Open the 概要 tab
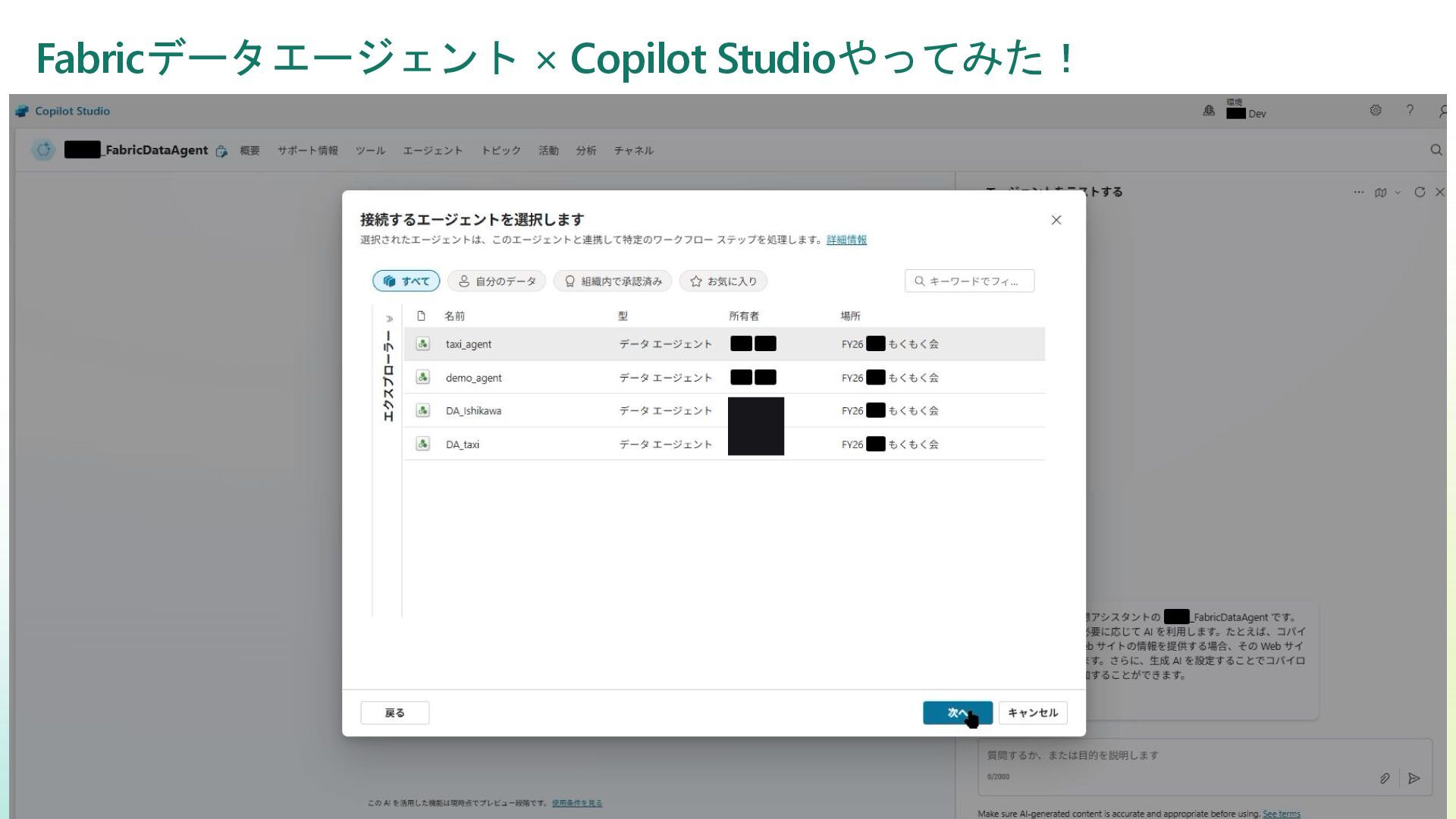Viewport: 1456px width, 819px height. 249,151
